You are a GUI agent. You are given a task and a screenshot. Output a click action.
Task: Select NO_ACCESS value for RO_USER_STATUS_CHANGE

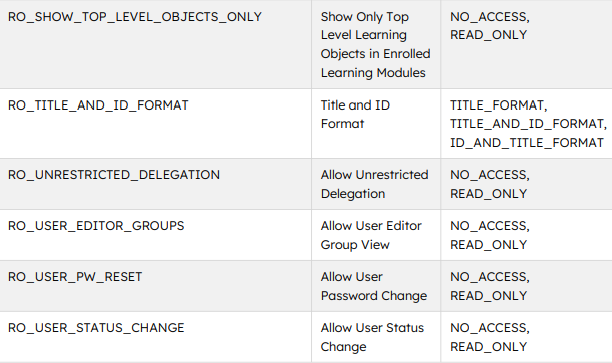tap(487, 328)
